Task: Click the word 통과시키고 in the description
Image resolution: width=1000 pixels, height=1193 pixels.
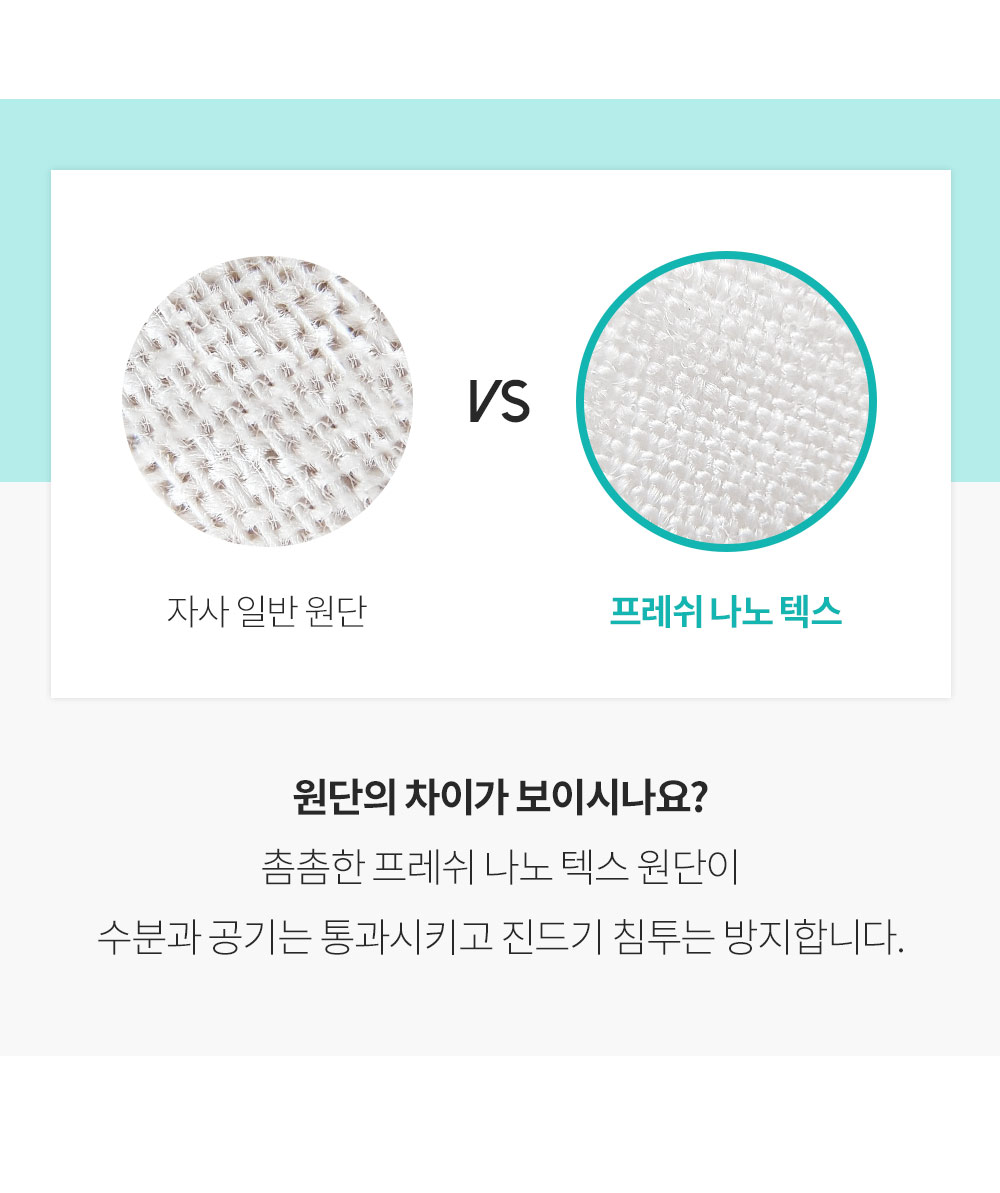Action: point(406,937)
